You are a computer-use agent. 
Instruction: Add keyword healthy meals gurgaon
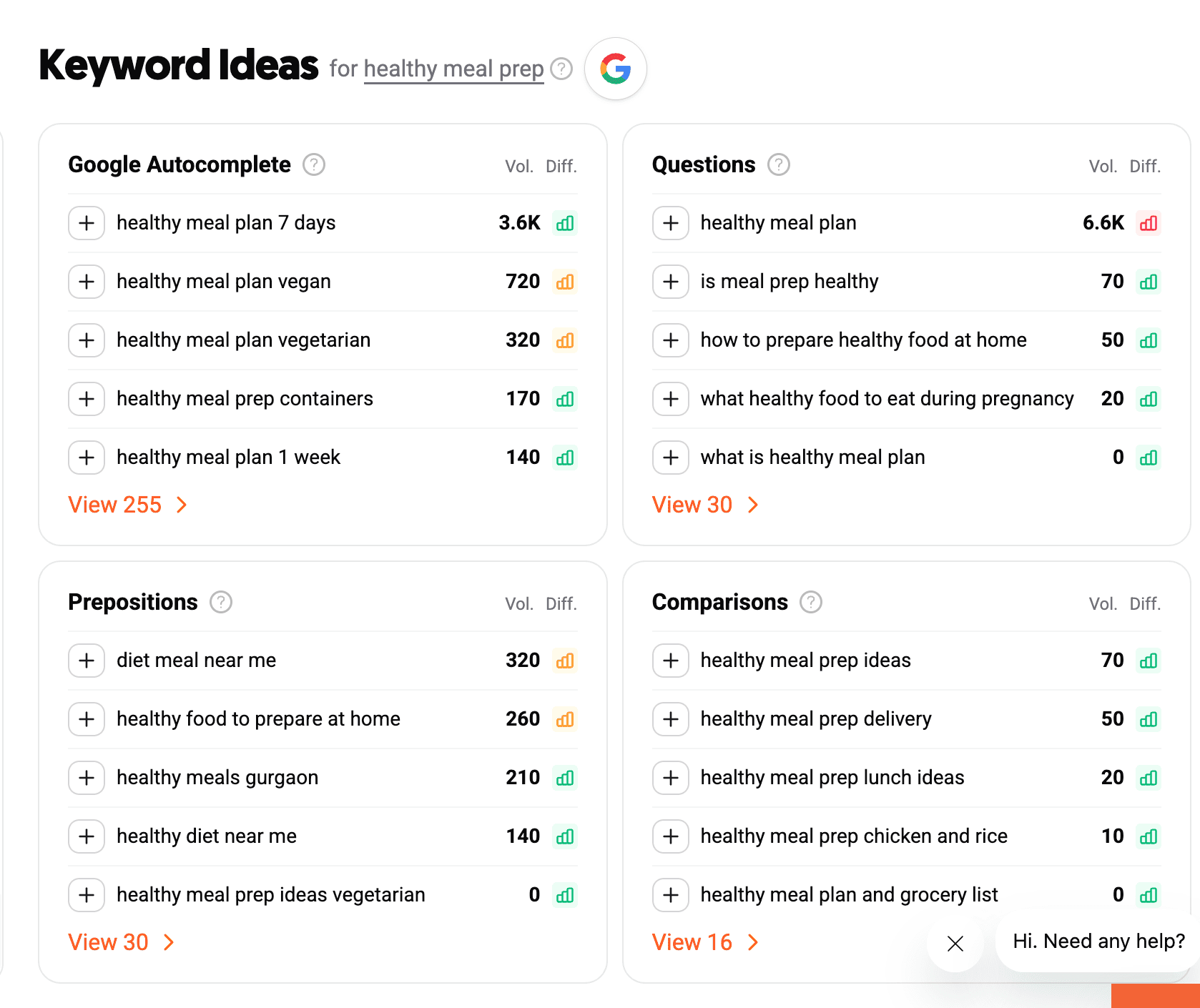click(87, 778)
